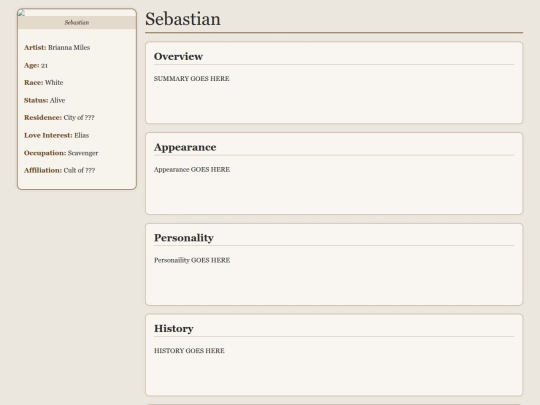Image resolution: width=540 pixels, height=405 pixels.
Task: Click the Affiliation: Cult of ??? row
Action: (59, 170)
